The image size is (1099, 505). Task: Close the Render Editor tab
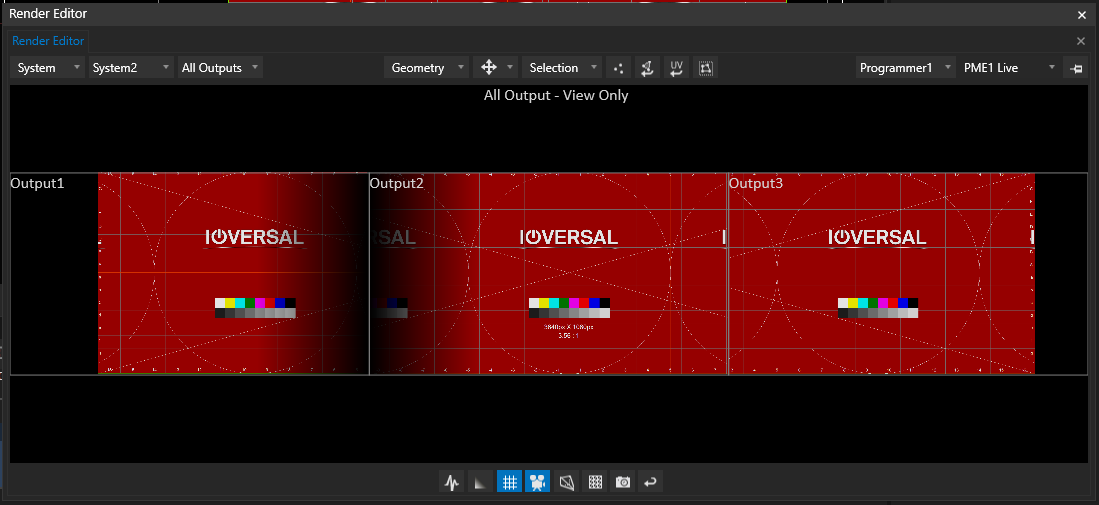[x=1080, y=41]
